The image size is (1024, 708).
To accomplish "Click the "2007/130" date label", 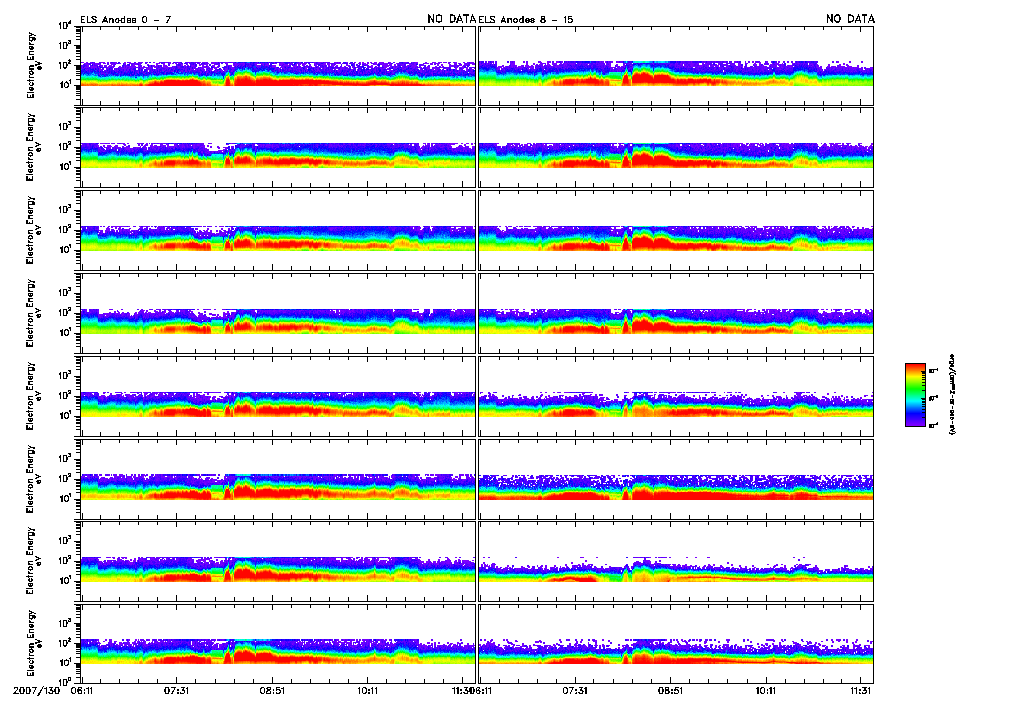I will 36,690.
